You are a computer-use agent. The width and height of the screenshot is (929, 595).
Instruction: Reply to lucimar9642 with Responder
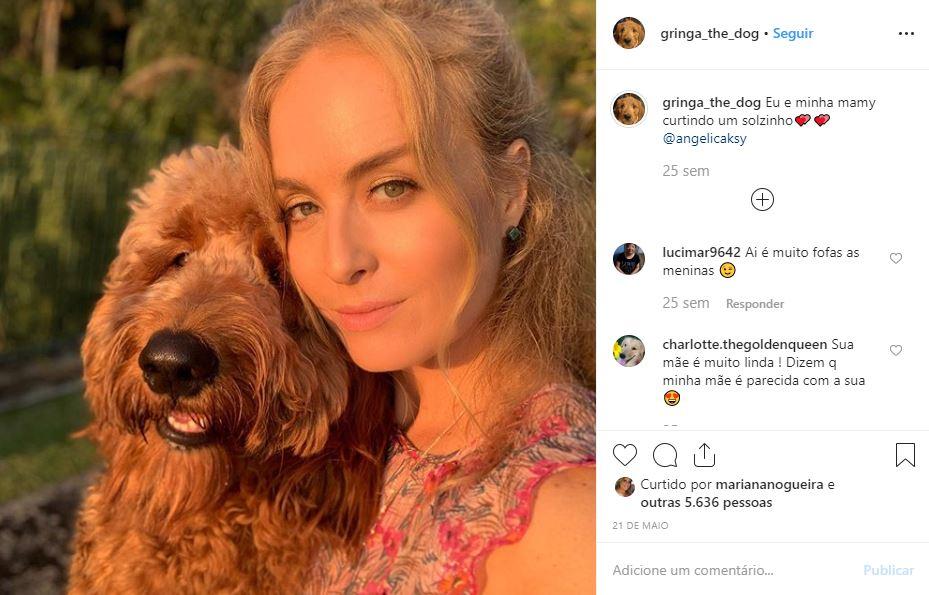(755, 304)
